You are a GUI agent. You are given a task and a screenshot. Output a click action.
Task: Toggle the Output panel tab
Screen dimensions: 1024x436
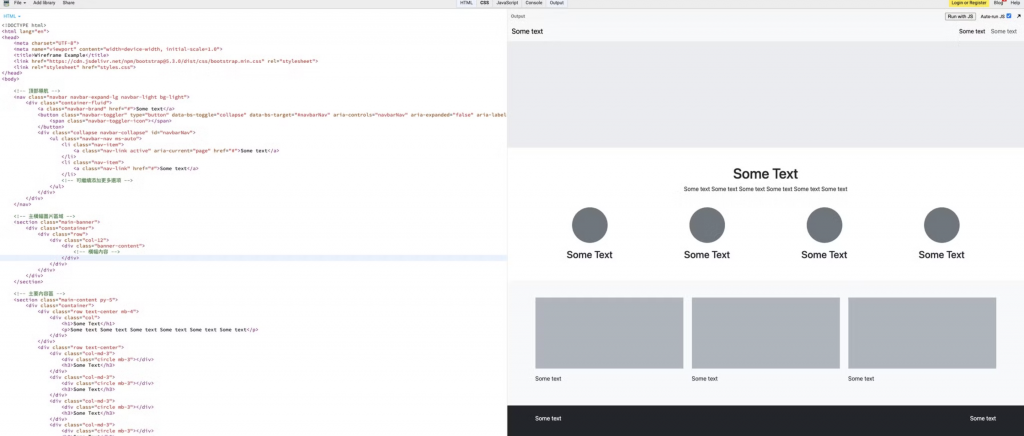[x=557, y=3]
